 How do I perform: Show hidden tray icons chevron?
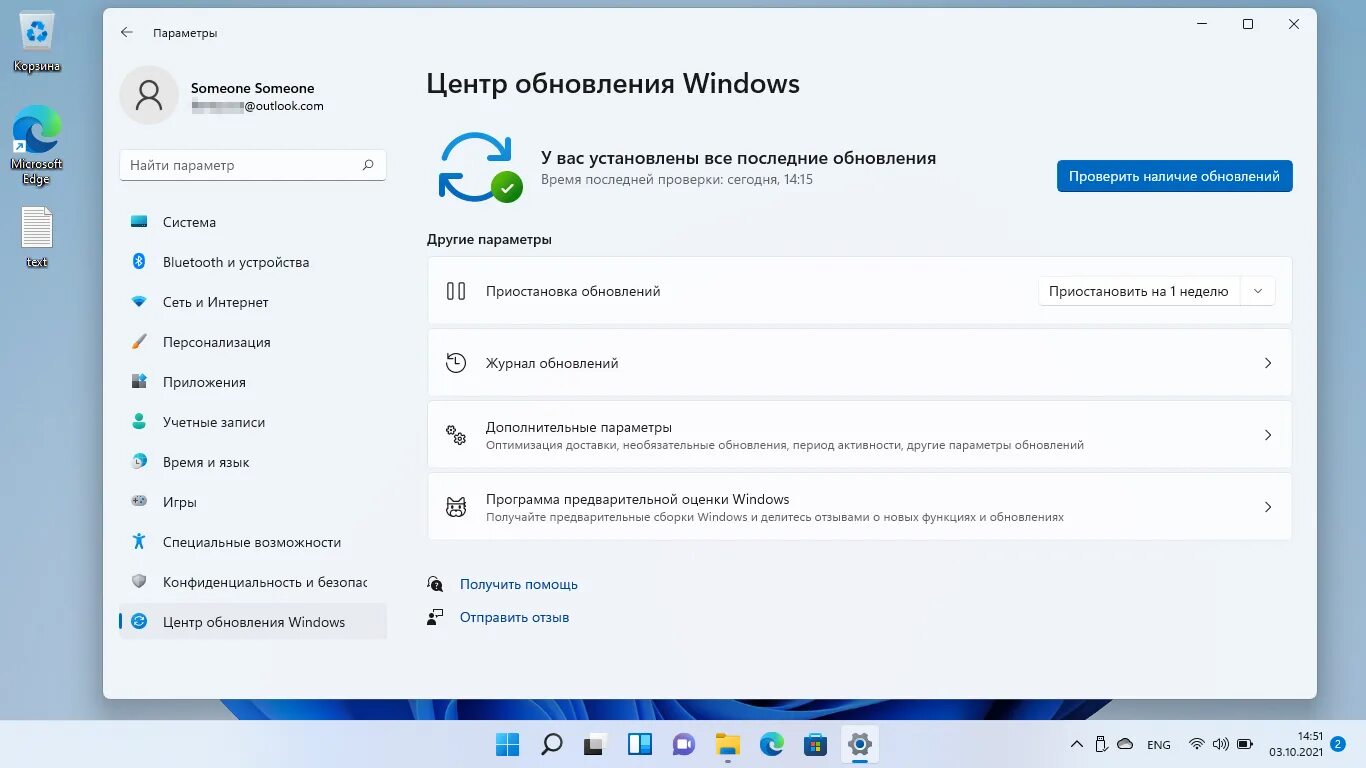click(x=1077, y=744)
